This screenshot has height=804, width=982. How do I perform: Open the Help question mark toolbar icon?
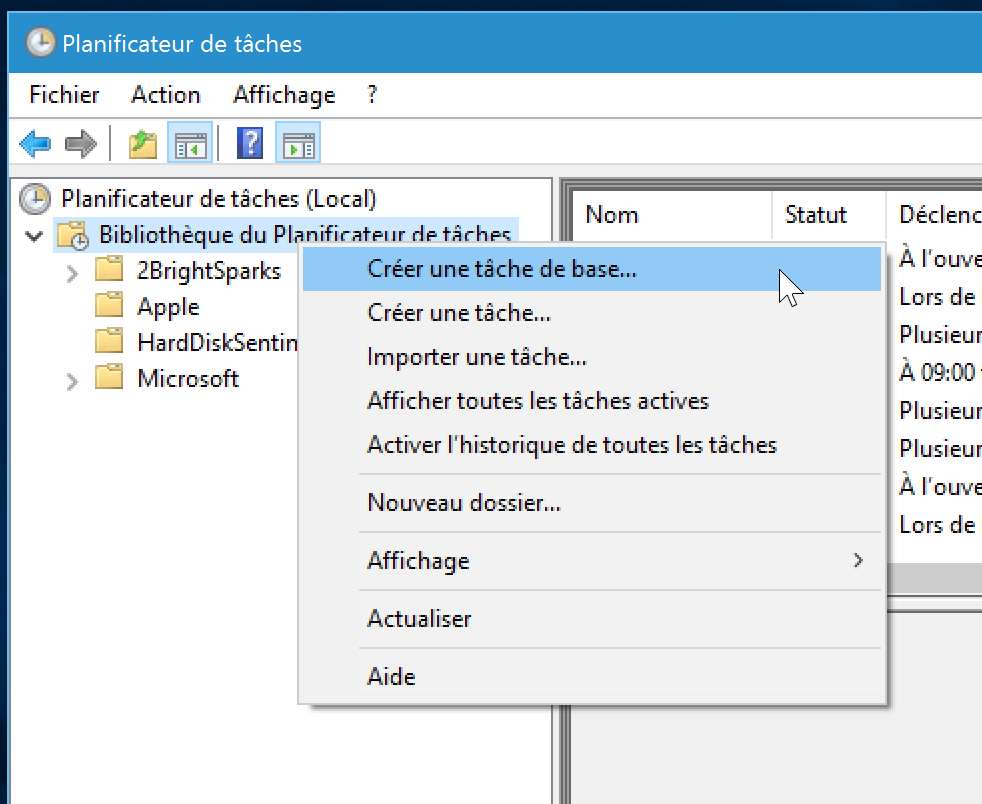pyautogui.click(x=250, y=143)
